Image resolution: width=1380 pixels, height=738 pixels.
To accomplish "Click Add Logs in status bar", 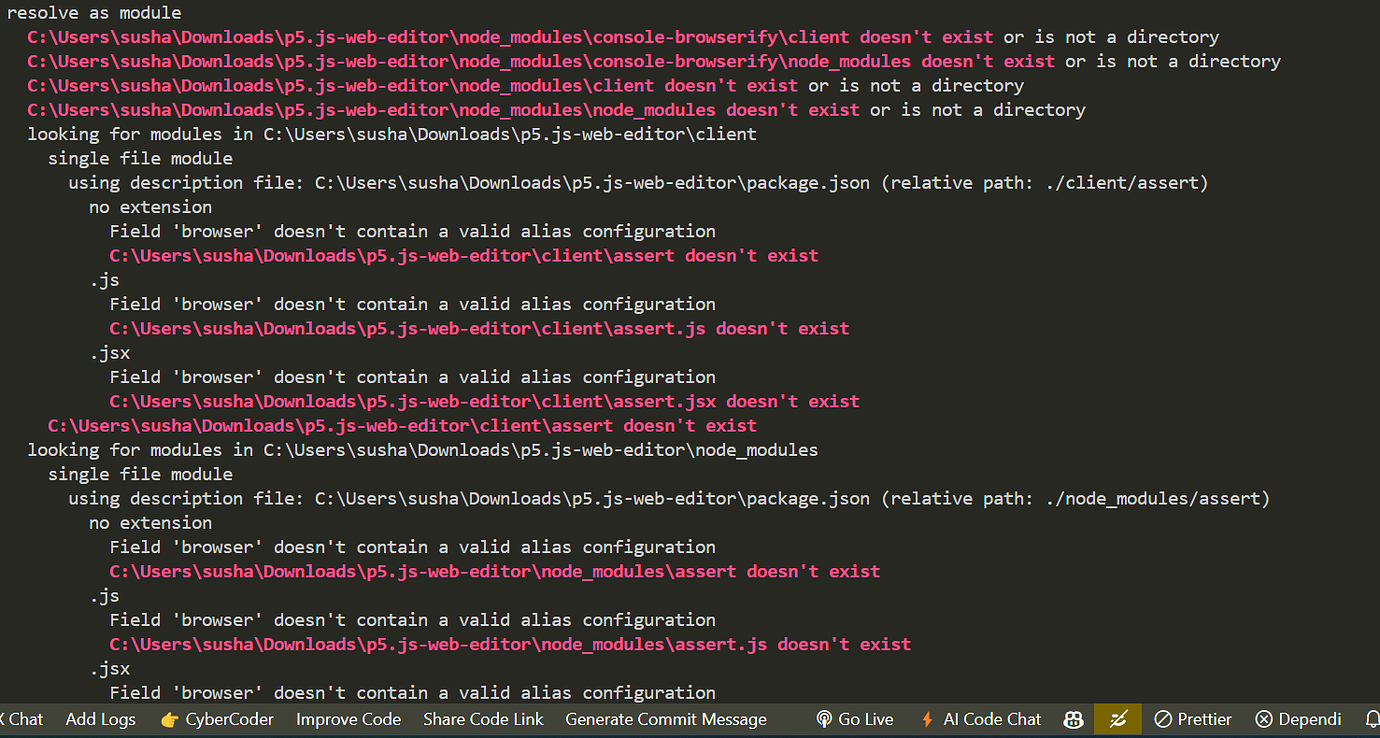I will click(100, 719).
